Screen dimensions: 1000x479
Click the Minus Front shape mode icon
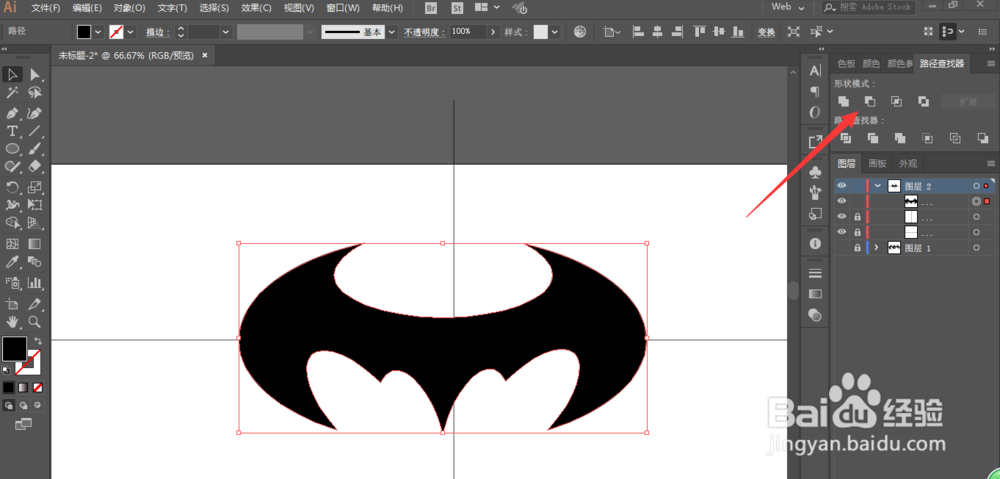(870, 101)
